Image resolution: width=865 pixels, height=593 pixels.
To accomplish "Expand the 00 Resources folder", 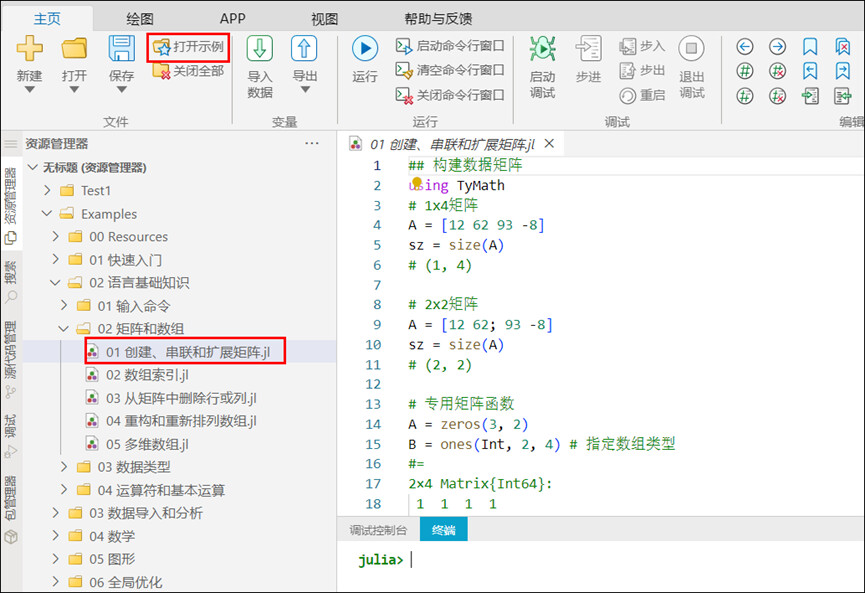I will click(x=55, y=236).
